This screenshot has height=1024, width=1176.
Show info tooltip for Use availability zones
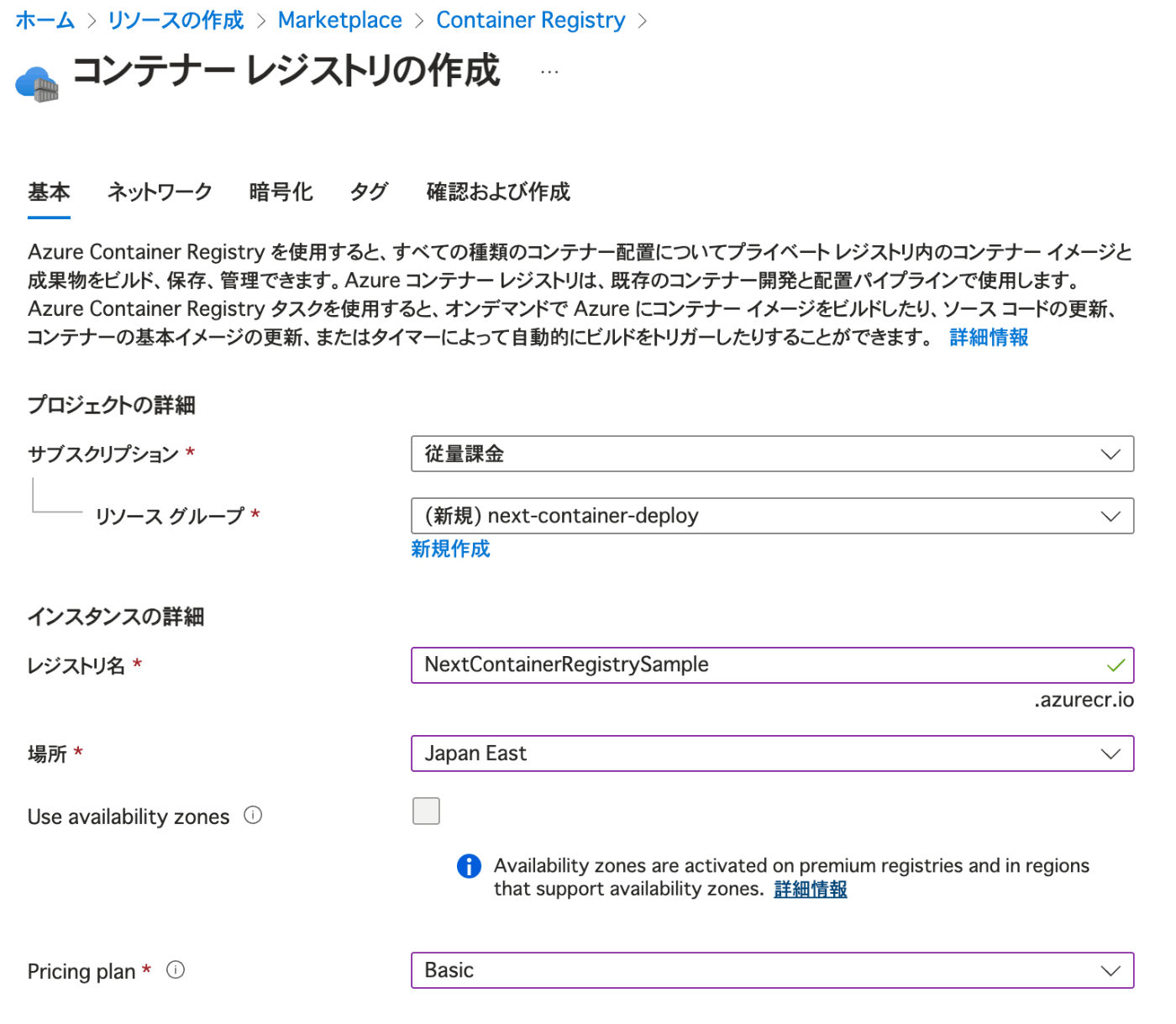253,815
